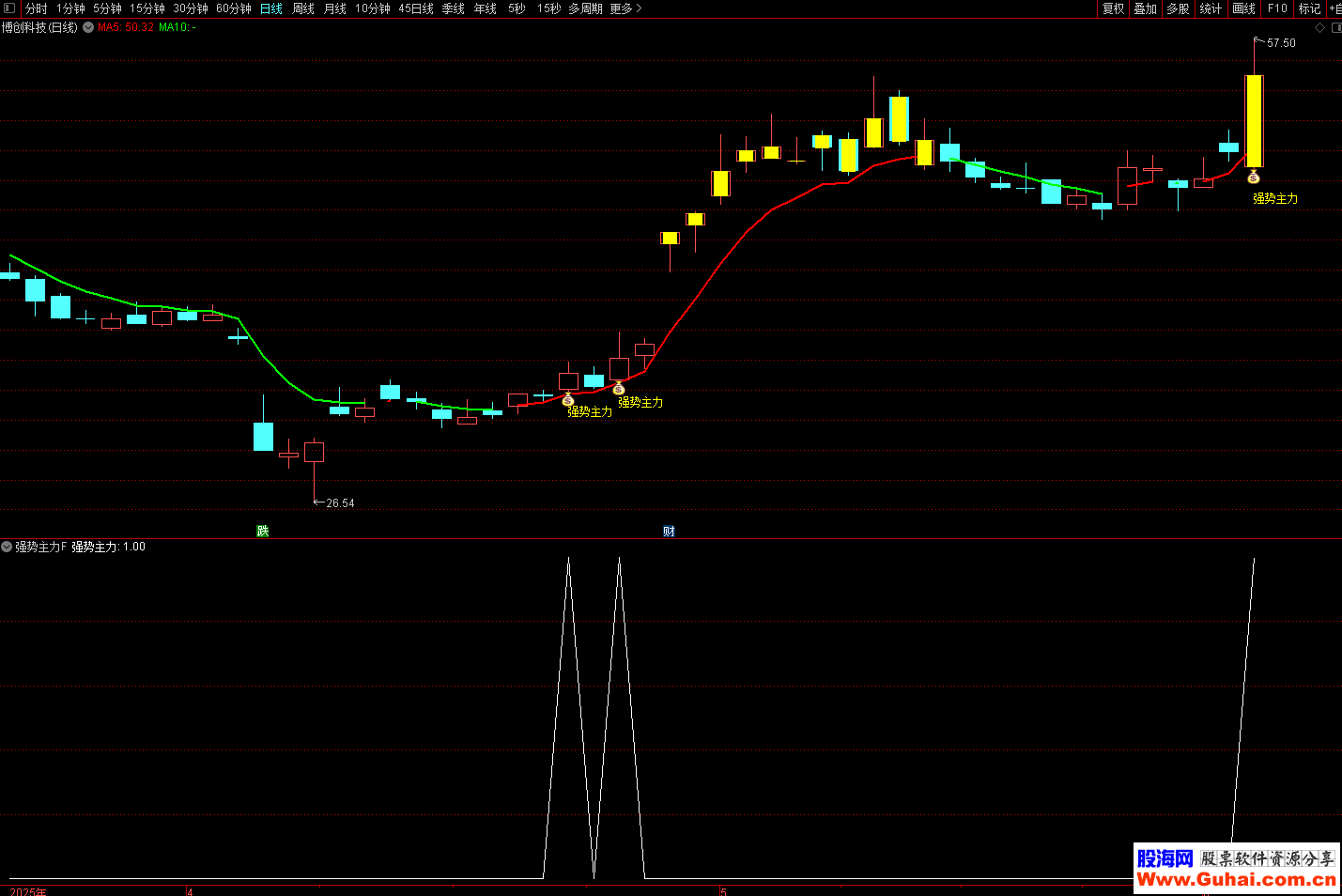This screenshot has height=896, width=1342.
Task: Select the 30分钟 period tab
Action: [x=191, y=8]
